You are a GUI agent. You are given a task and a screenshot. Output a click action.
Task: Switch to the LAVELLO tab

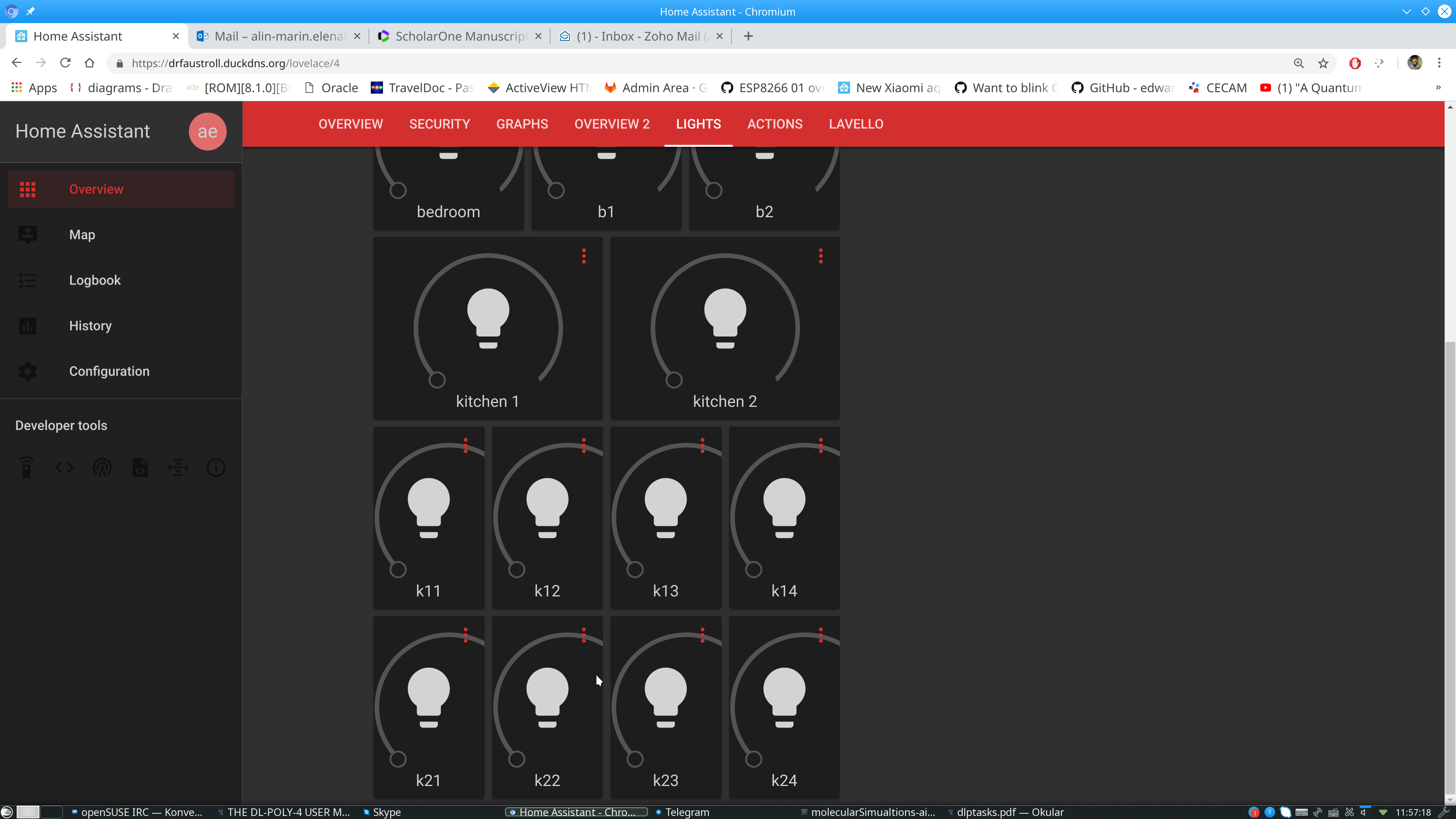click(x=856, y=124)
